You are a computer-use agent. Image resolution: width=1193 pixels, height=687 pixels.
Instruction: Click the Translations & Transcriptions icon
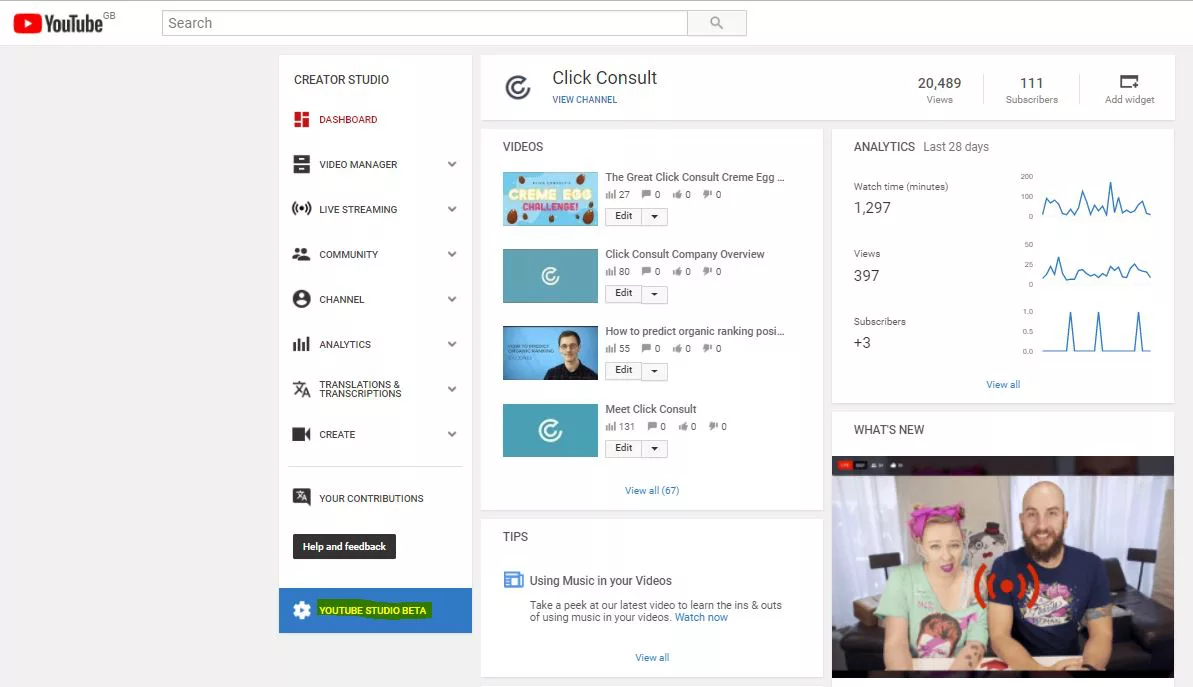point(301,389)
